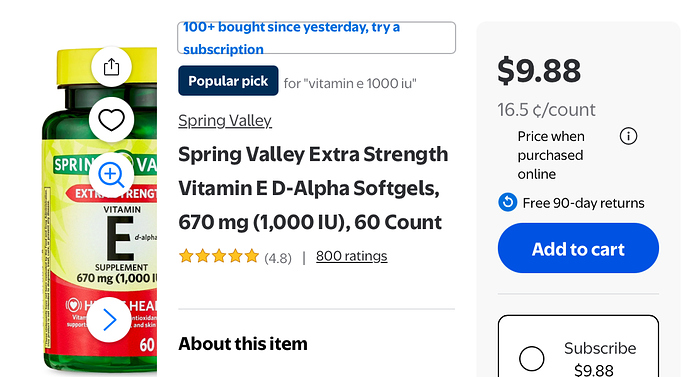
Task: View the 800 ratings link
Action: (x=352, y=256)
